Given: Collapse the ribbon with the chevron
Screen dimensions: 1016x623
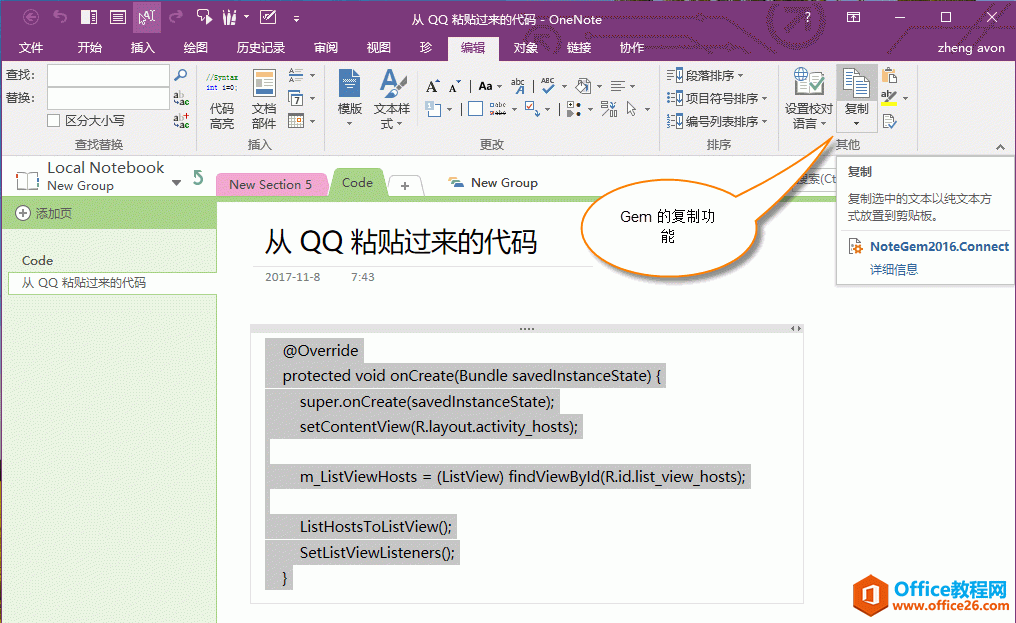Looking at the screenshot, I should pos(1000,148).
